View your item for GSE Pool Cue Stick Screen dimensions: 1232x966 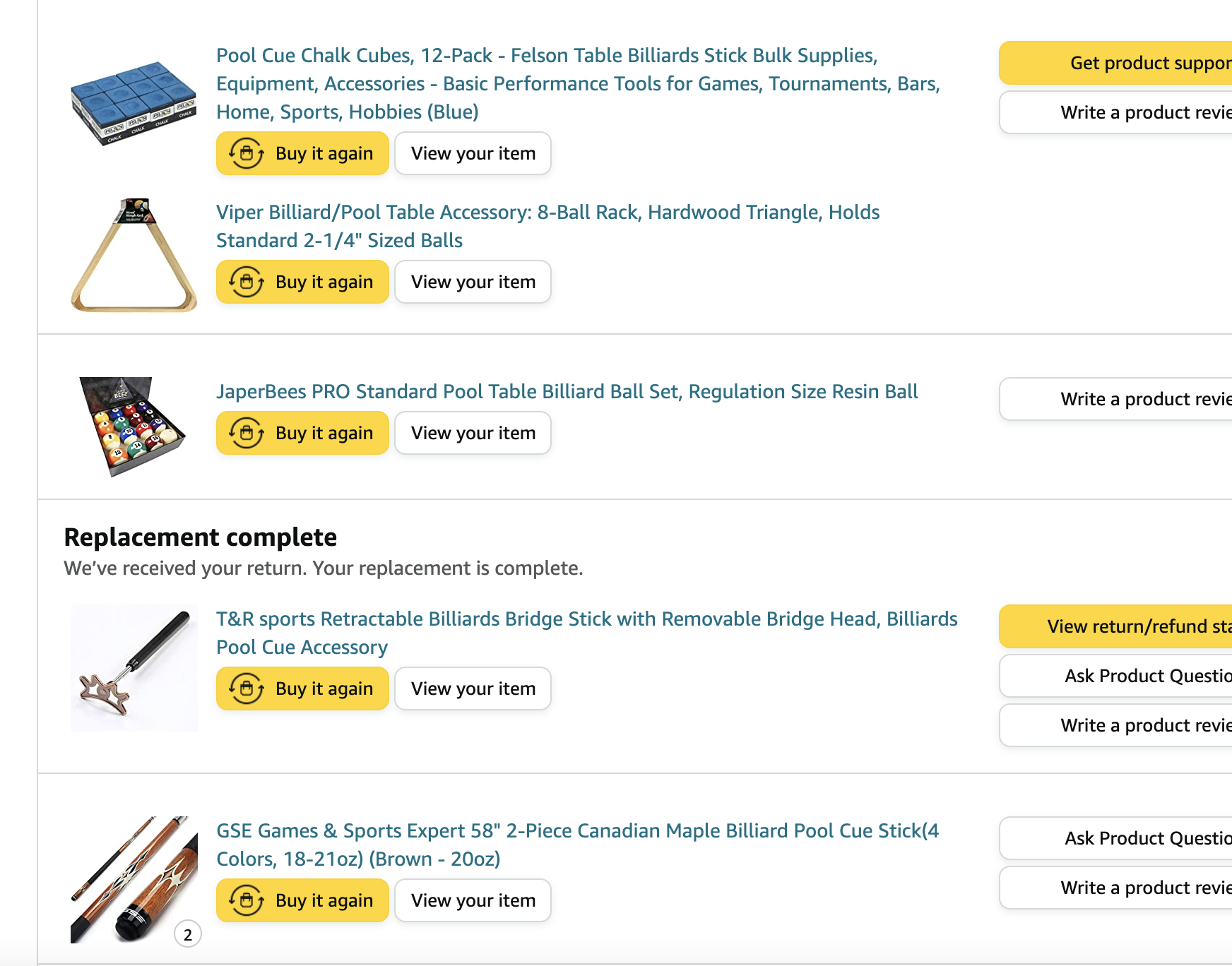(x=473, y=900)
